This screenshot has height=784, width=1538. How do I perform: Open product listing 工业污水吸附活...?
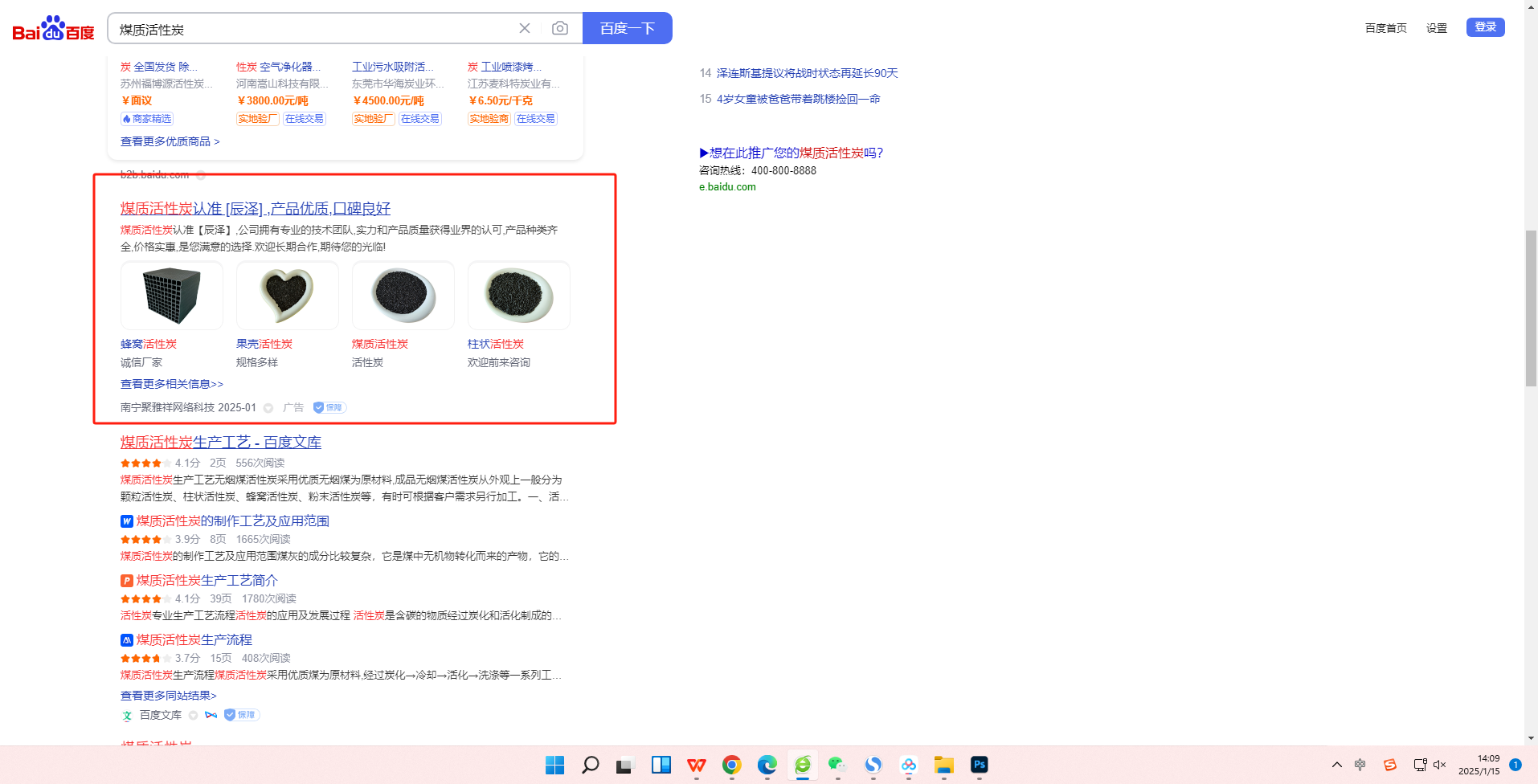click(393, 67)
